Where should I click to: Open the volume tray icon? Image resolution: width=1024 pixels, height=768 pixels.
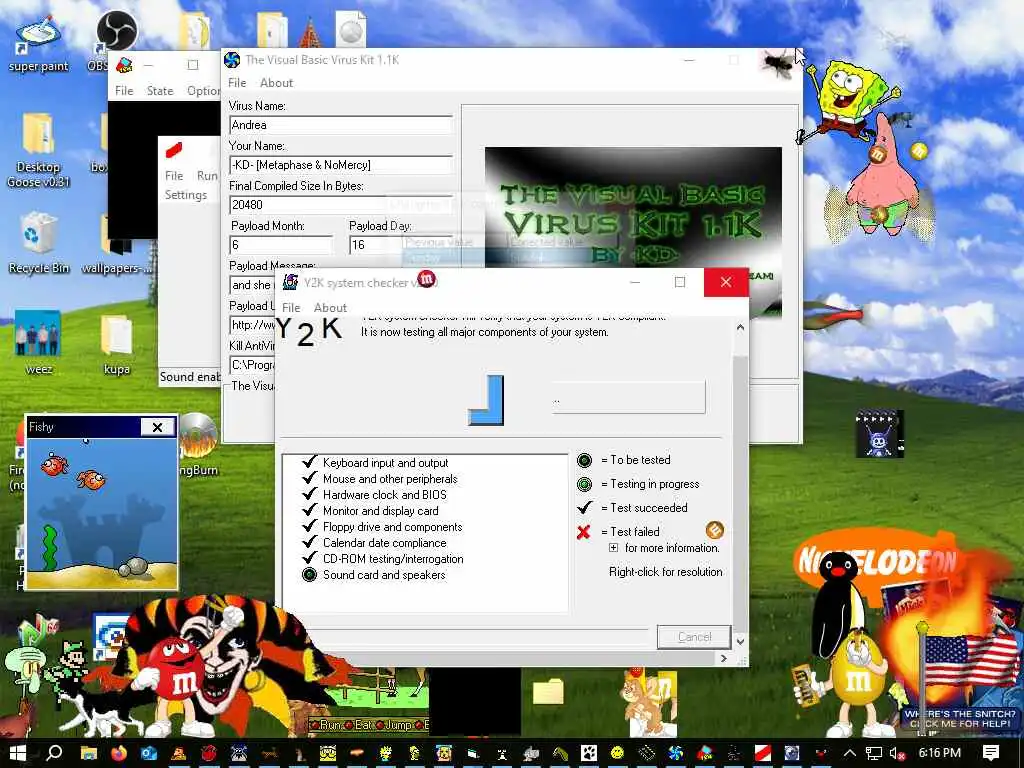[x=898, y=753]
